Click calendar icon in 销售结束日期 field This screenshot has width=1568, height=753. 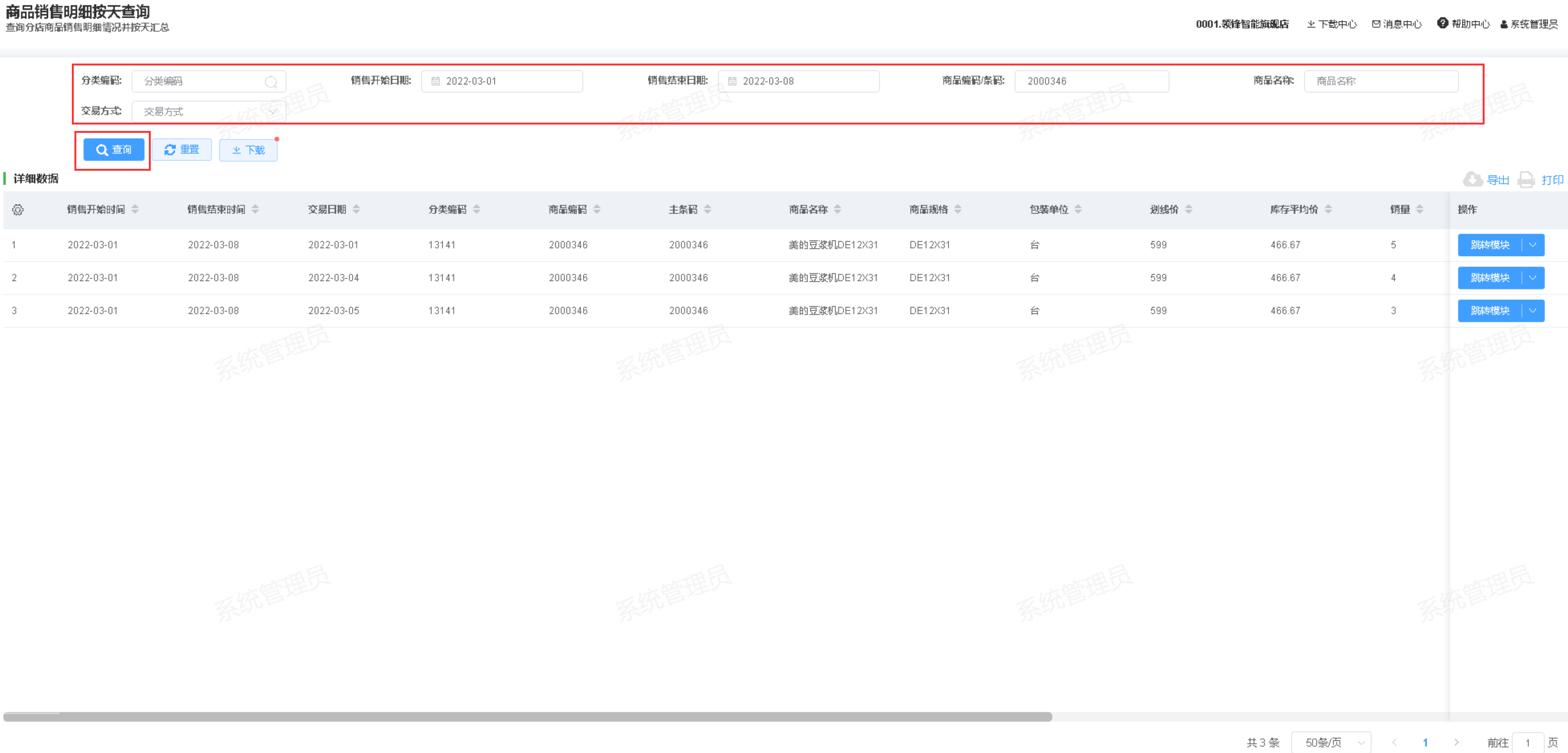click(732, 82)
